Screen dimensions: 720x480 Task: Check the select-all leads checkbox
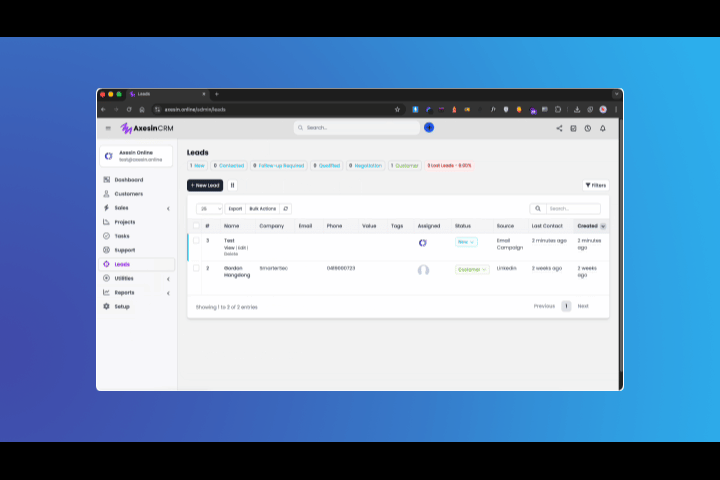196,226
